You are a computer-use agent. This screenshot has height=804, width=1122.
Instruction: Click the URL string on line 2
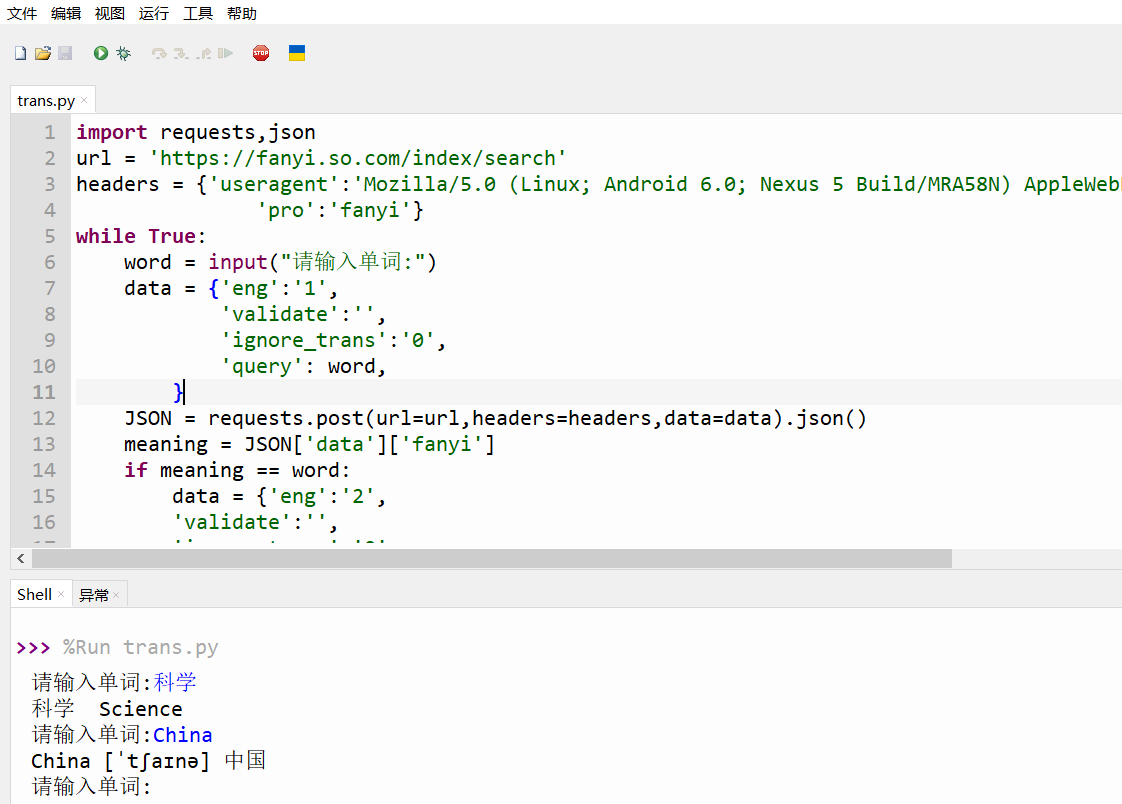click(357, 158)
